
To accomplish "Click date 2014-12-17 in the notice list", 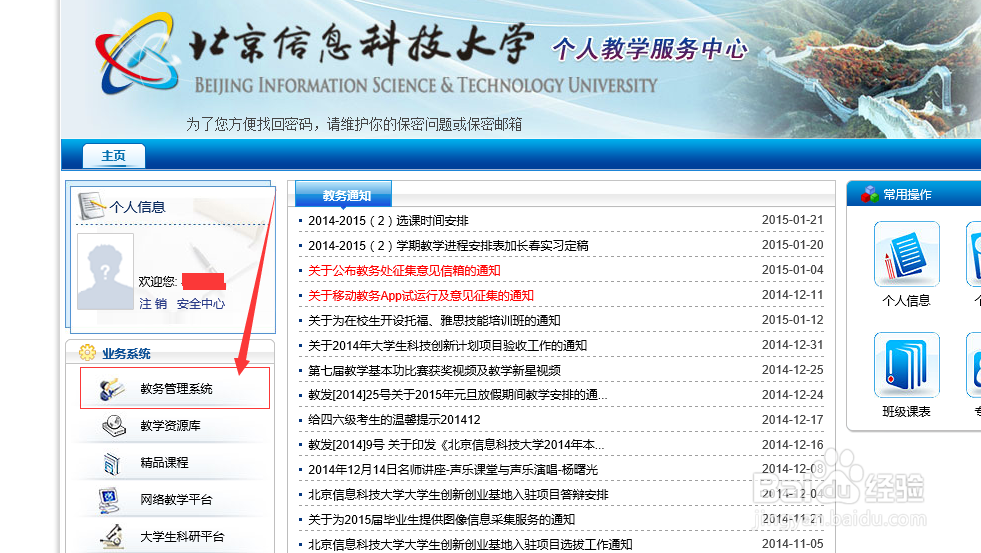I will (x=792, y=420).
